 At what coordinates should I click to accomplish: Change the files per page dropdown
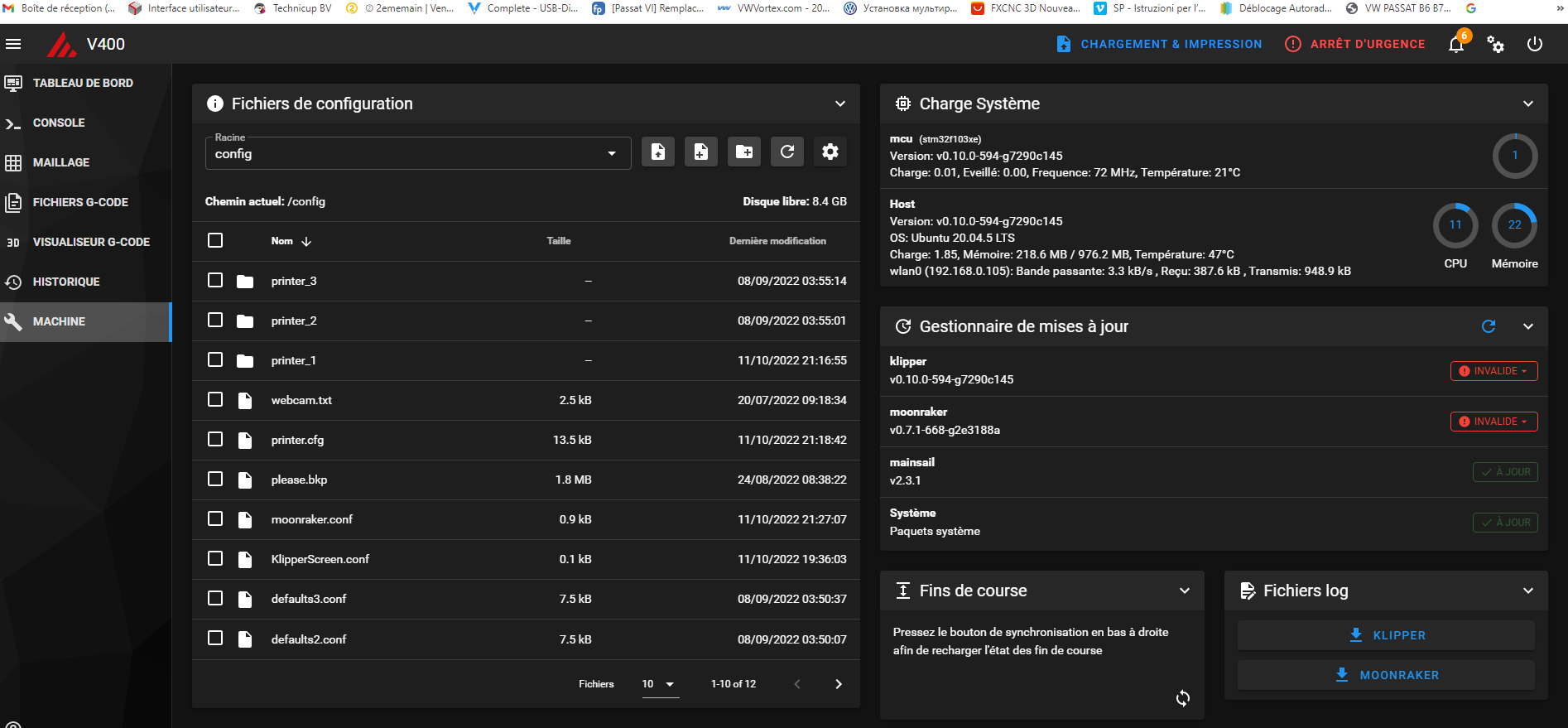point(661,684)
